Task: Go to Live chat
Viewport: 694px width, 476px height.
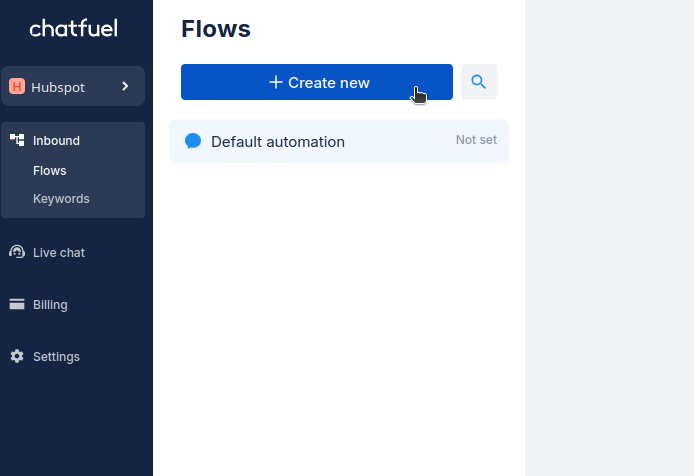Action: pyautogui.click(x=59, y=253)
